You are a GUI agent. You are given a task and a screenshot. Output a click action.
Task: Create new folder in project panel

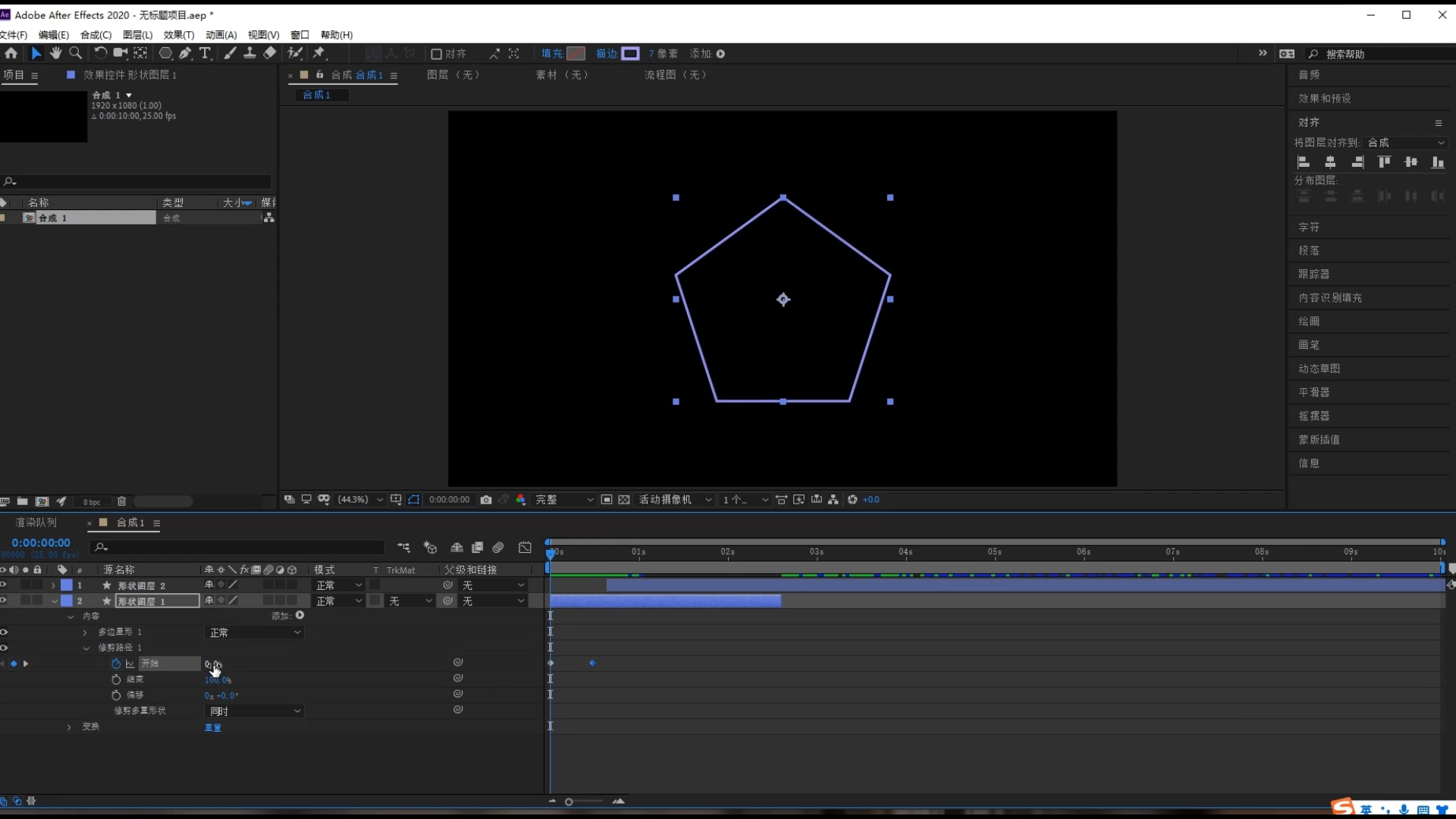point(22,501)
